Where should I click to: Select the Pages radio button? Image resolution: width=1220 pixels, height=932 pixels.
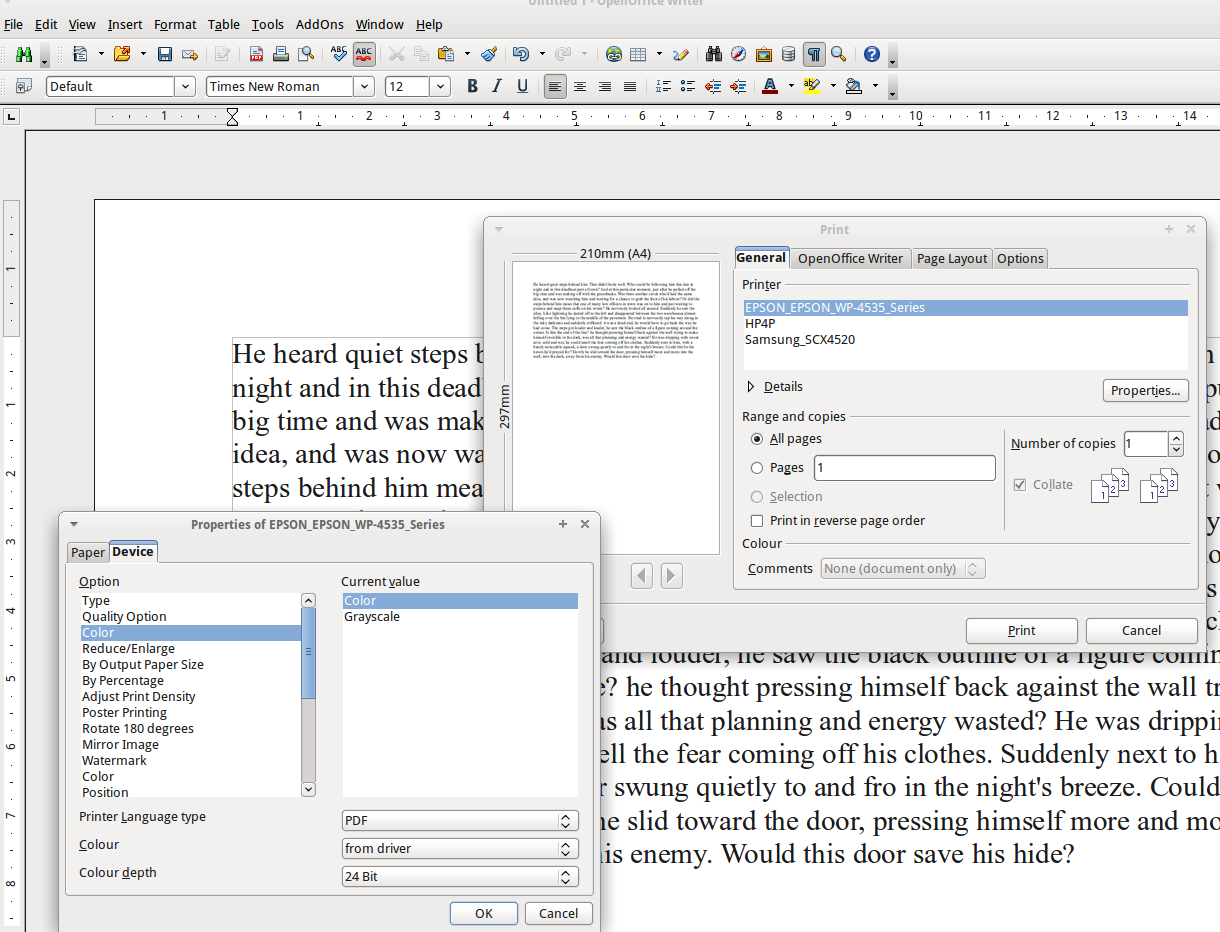(757, 468)
